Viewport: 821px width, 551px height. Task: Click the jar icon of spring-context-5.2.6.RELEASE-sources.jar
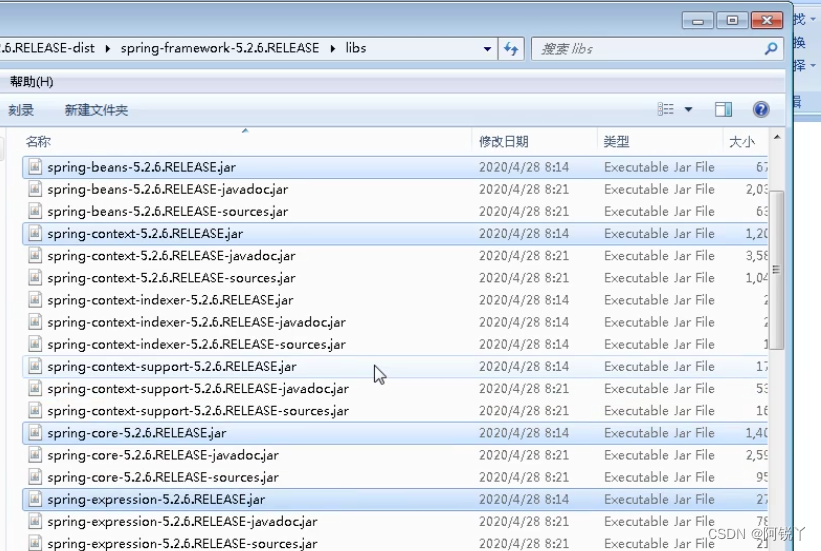35,278
